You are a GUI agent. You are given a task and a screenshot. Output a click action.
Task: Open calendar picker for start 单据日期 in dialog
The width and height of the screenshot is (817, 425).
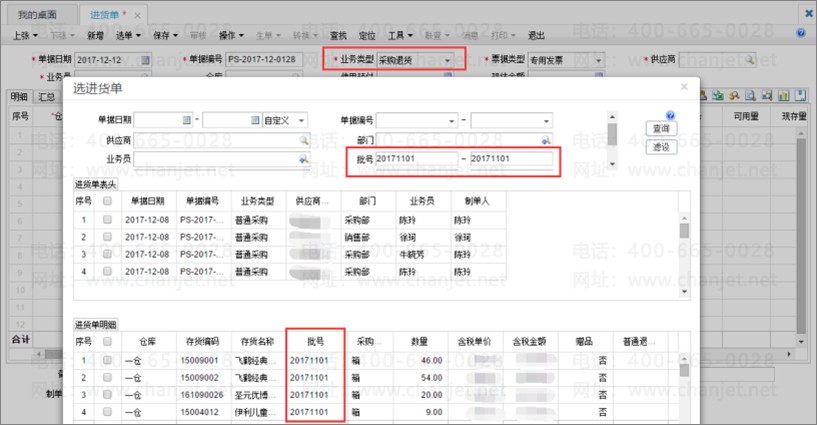click(x=186, y=120)
